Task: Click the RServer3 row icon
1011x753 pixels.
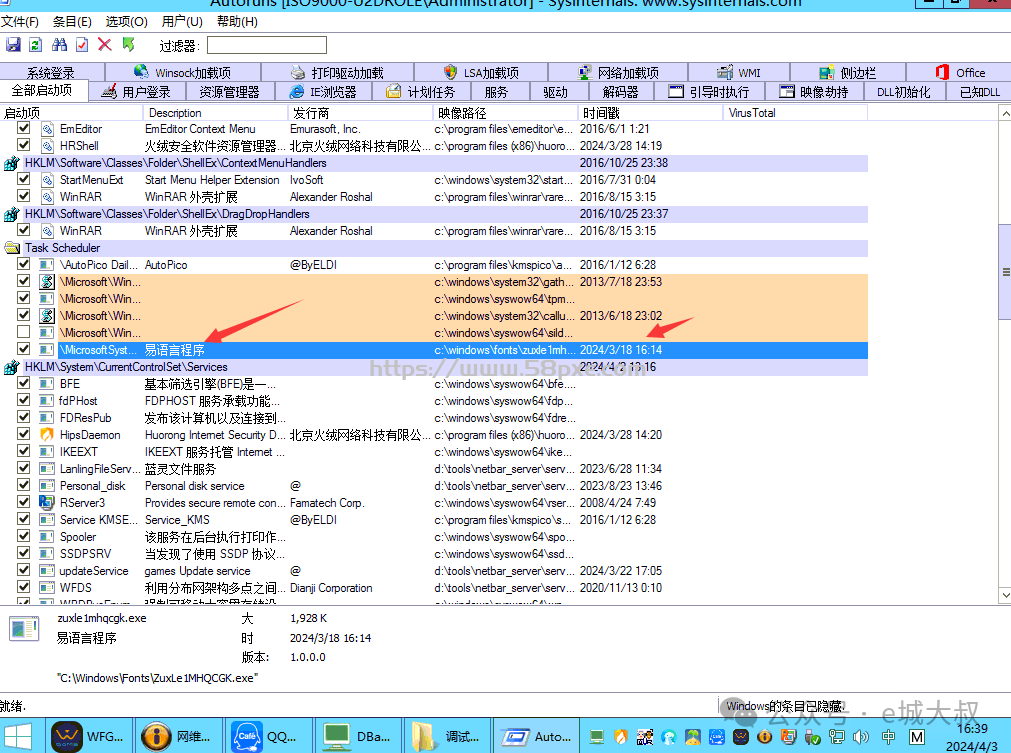Action: click(x=46, y=502)
